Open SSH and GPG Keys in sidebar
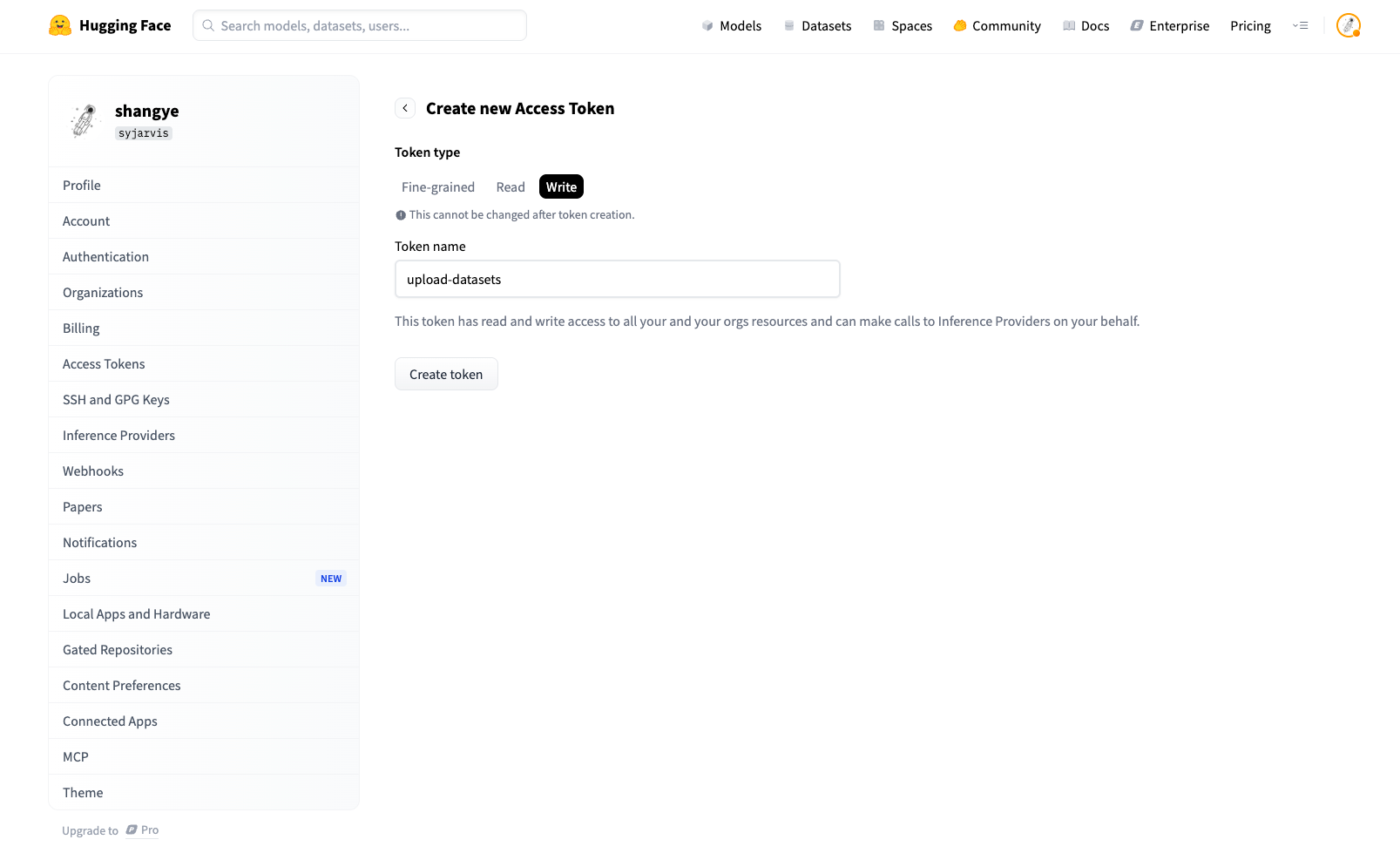This screenshot has height=860, width=1400. click(204, 400)
